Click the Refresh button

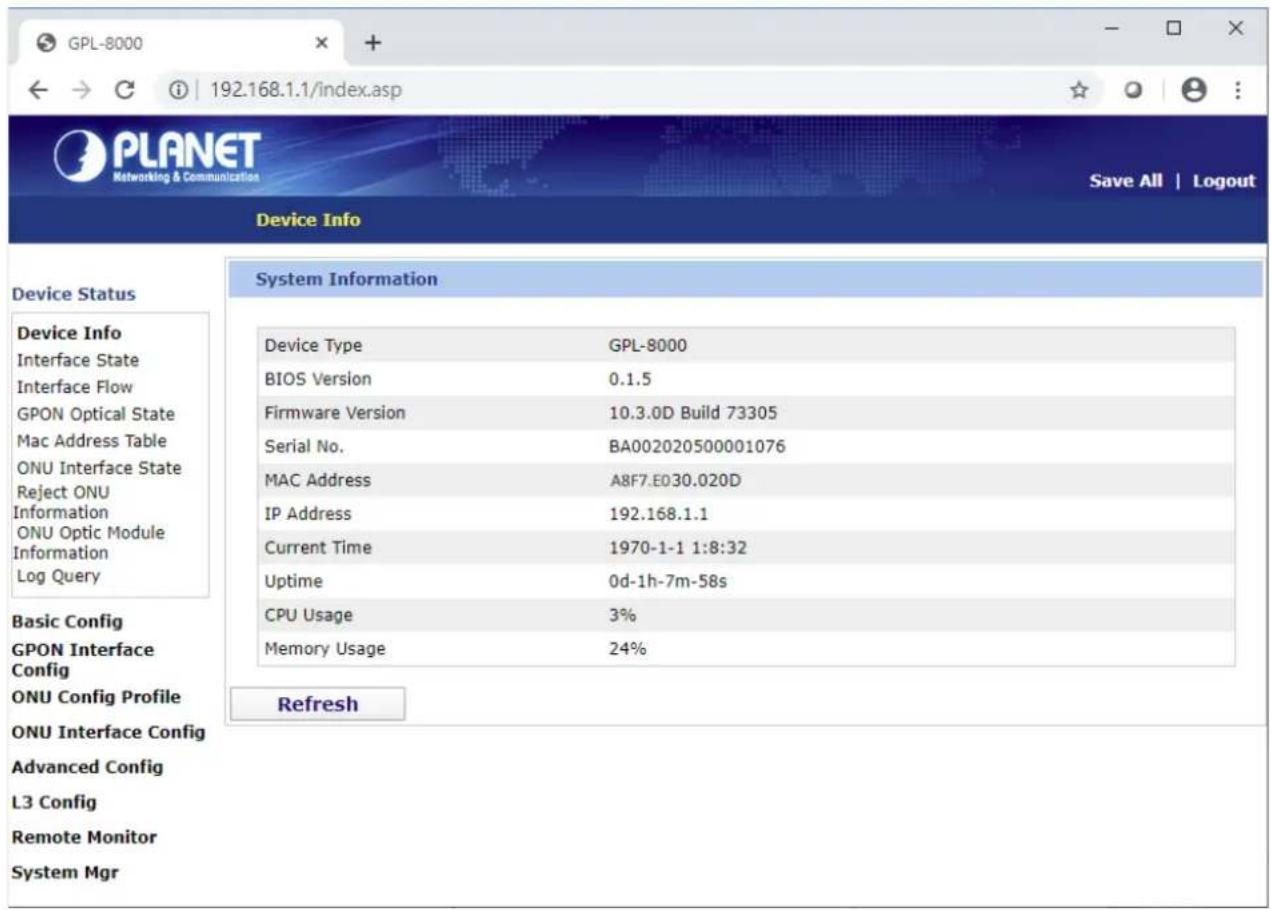coord(318,704)
